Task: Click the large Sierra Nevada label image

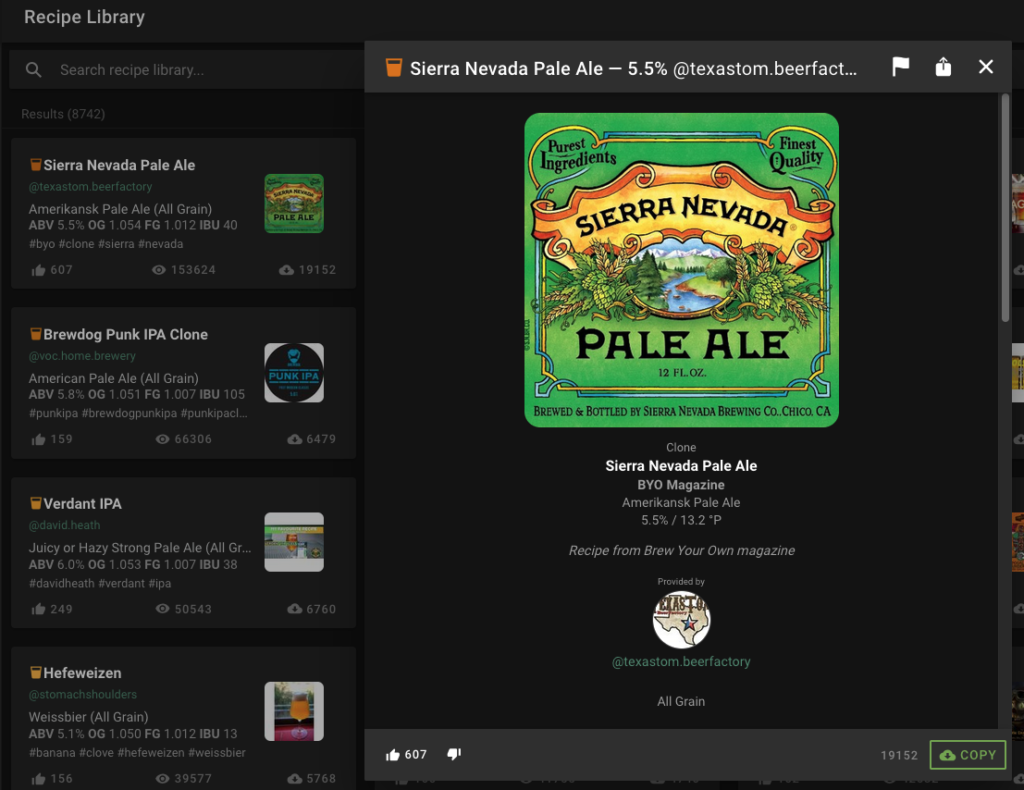Action: [681, 270]
